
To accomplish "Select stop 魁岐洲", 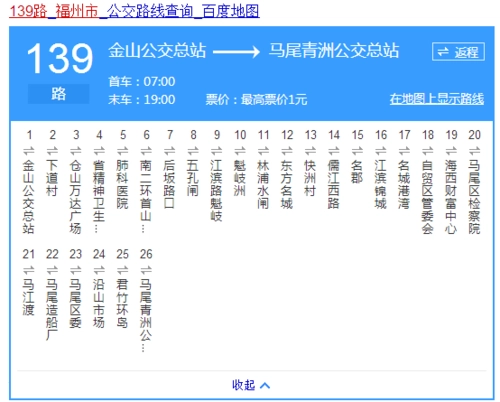I will (x=240, y=178).
